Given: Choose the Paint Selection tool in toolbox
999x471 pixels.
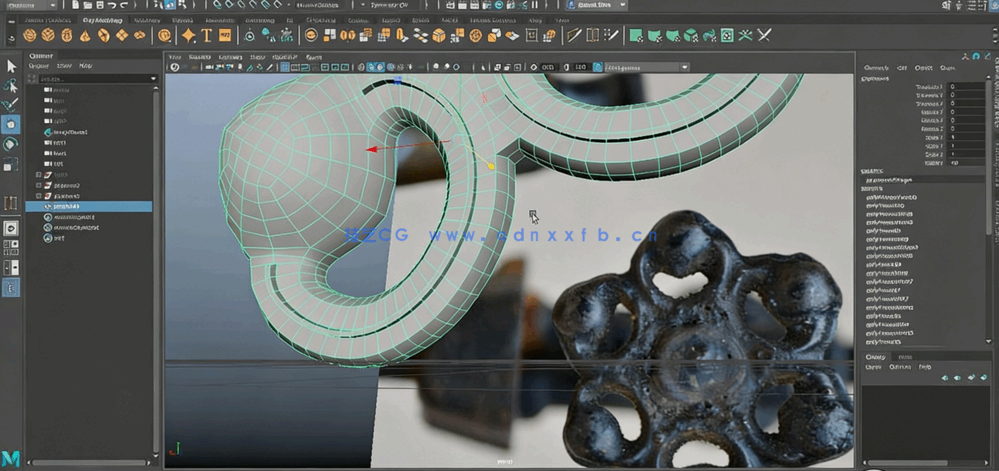Looking at the screenshot, I should click(x=11, y=105).
